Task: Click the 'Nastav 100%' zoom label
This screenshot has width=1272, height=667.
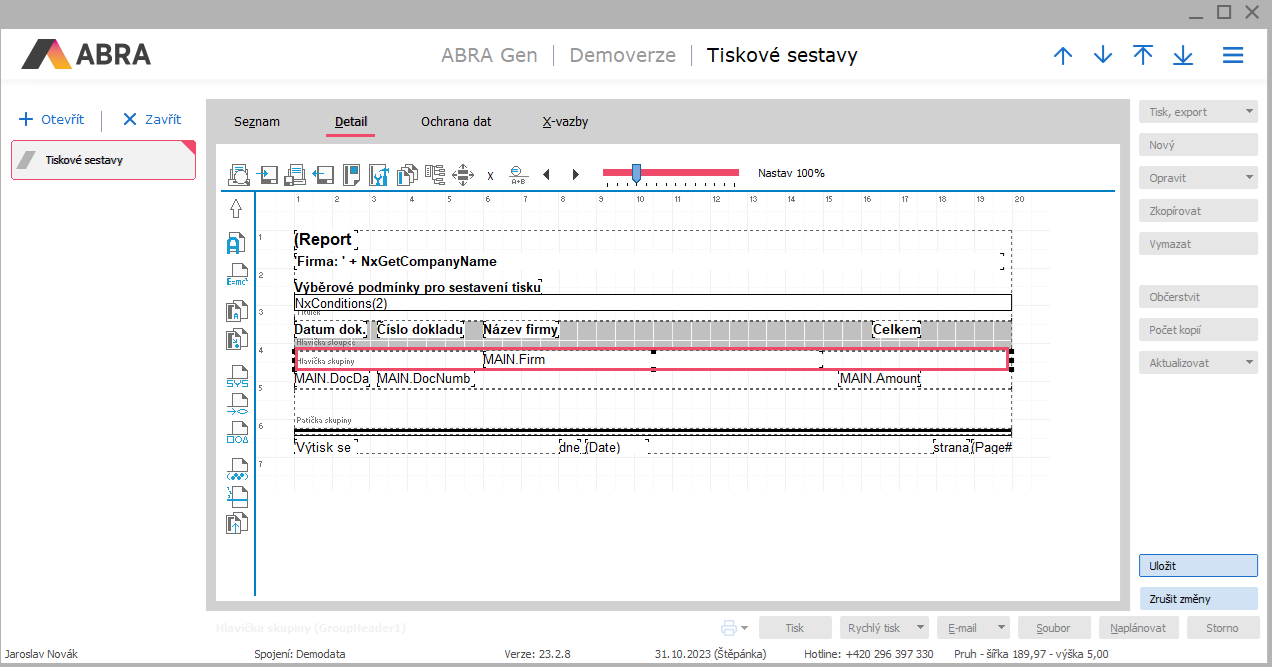Action: [791, 173]
